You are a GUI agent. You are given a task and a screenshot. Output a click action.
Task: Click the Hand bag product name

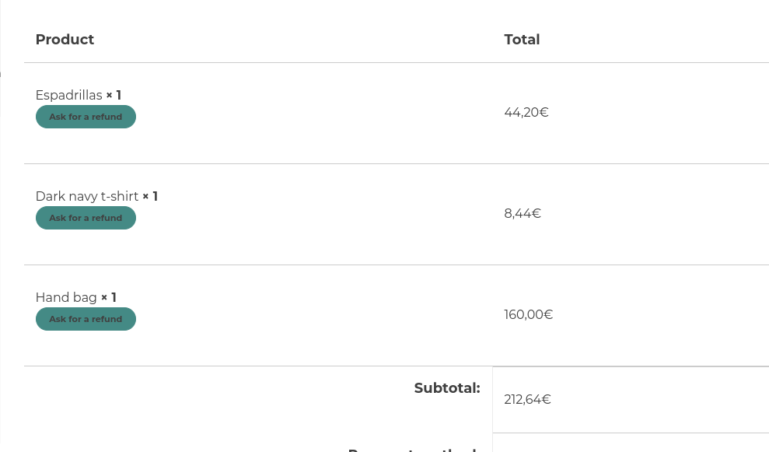point(66,297)
